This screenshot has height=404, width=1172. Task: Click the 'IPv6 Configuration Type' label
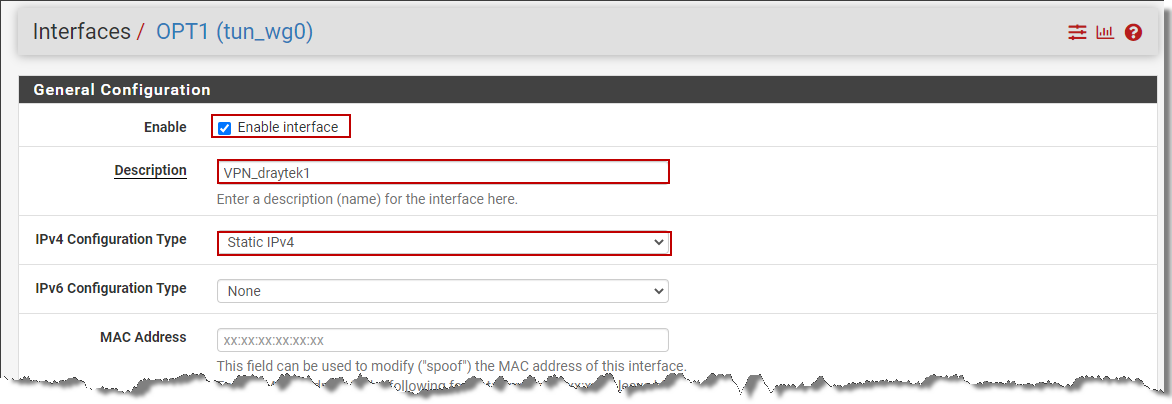click(x=111, y=288)
